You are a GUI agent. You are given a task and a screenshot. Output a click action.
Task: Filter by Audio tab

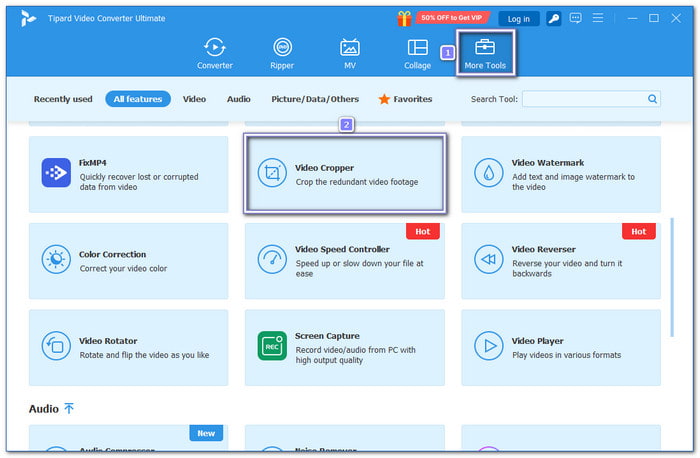pos(238,99)
